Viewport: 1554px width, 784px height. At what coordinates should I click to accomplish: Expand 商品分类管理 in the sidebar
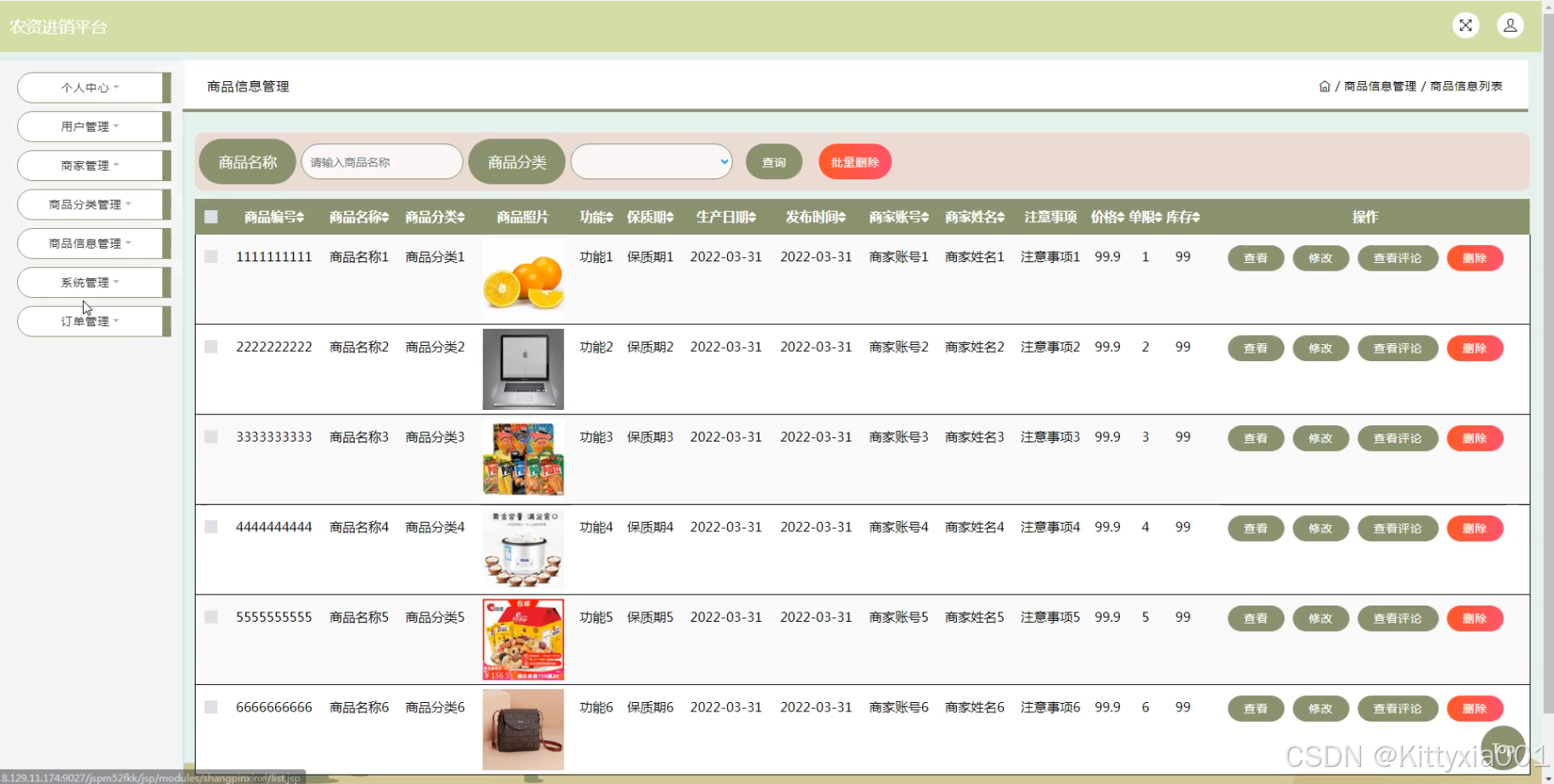pos(91,205)
